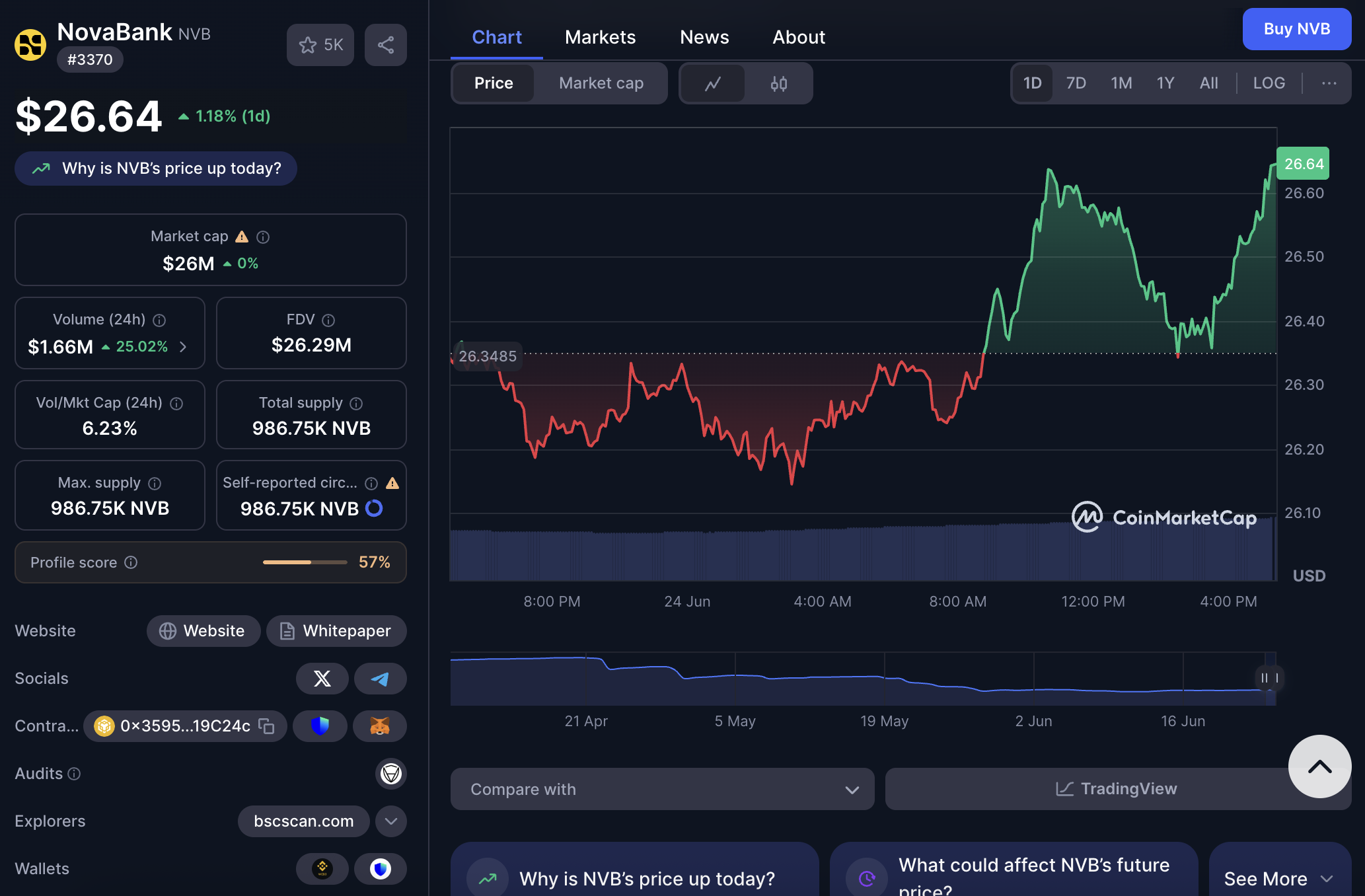Add NovaBank to watchlist via star icon

click(x=320, y=45)
